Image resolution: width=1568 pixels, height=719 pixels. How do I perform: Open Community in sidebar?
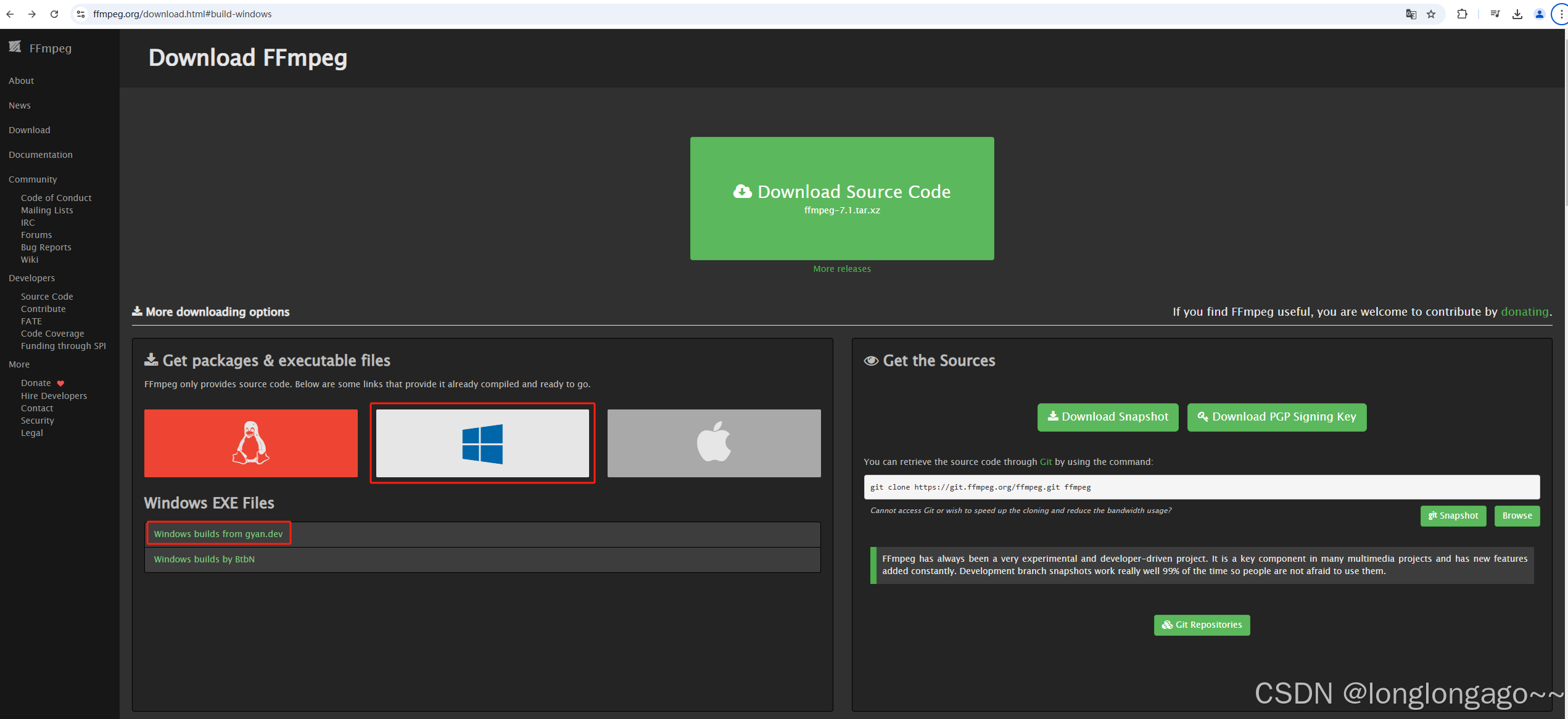tap(33, 179)
